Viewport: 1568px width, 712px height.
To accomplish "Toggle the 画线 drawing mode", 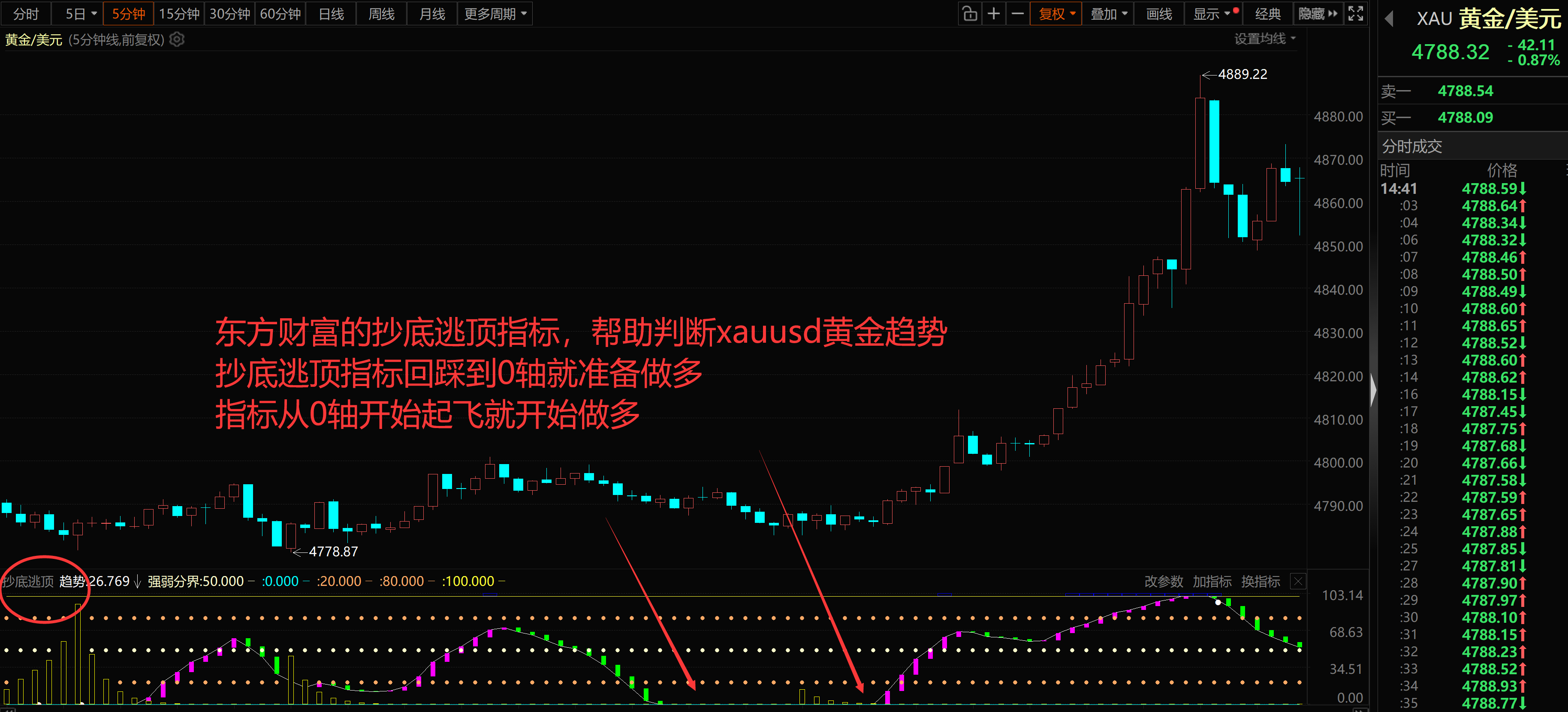I will pos(1159,13).
